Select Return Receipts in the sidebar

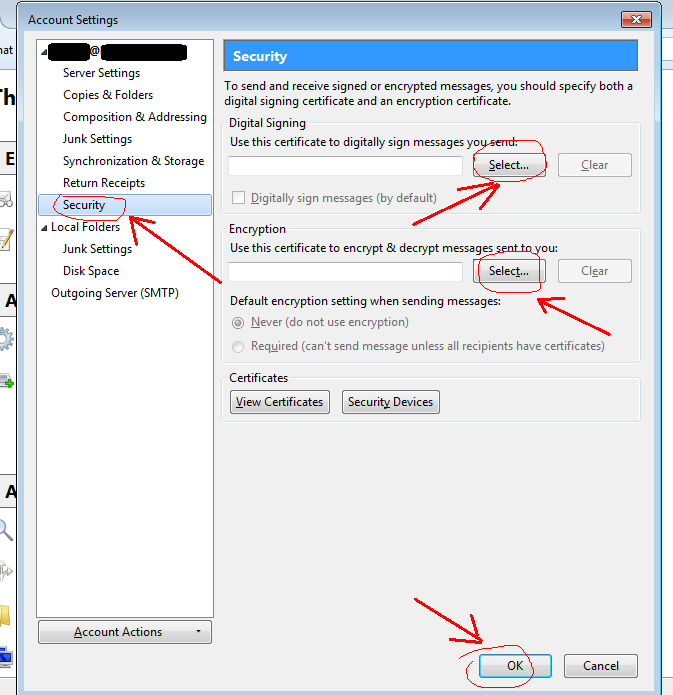104,183
